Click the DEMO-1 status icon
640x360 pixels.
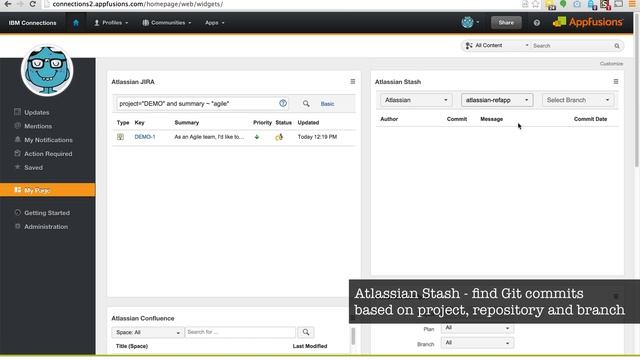click(x=279, y=137)
